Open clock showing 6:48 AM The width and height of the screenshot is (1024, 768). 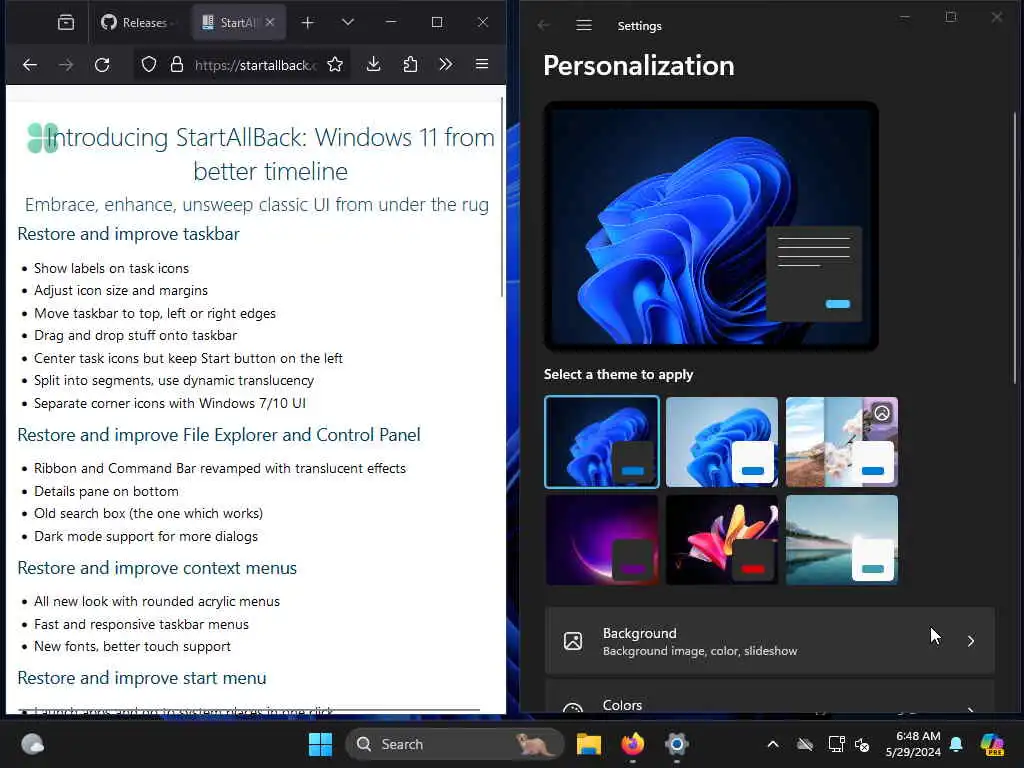click(x=913, y=744)
